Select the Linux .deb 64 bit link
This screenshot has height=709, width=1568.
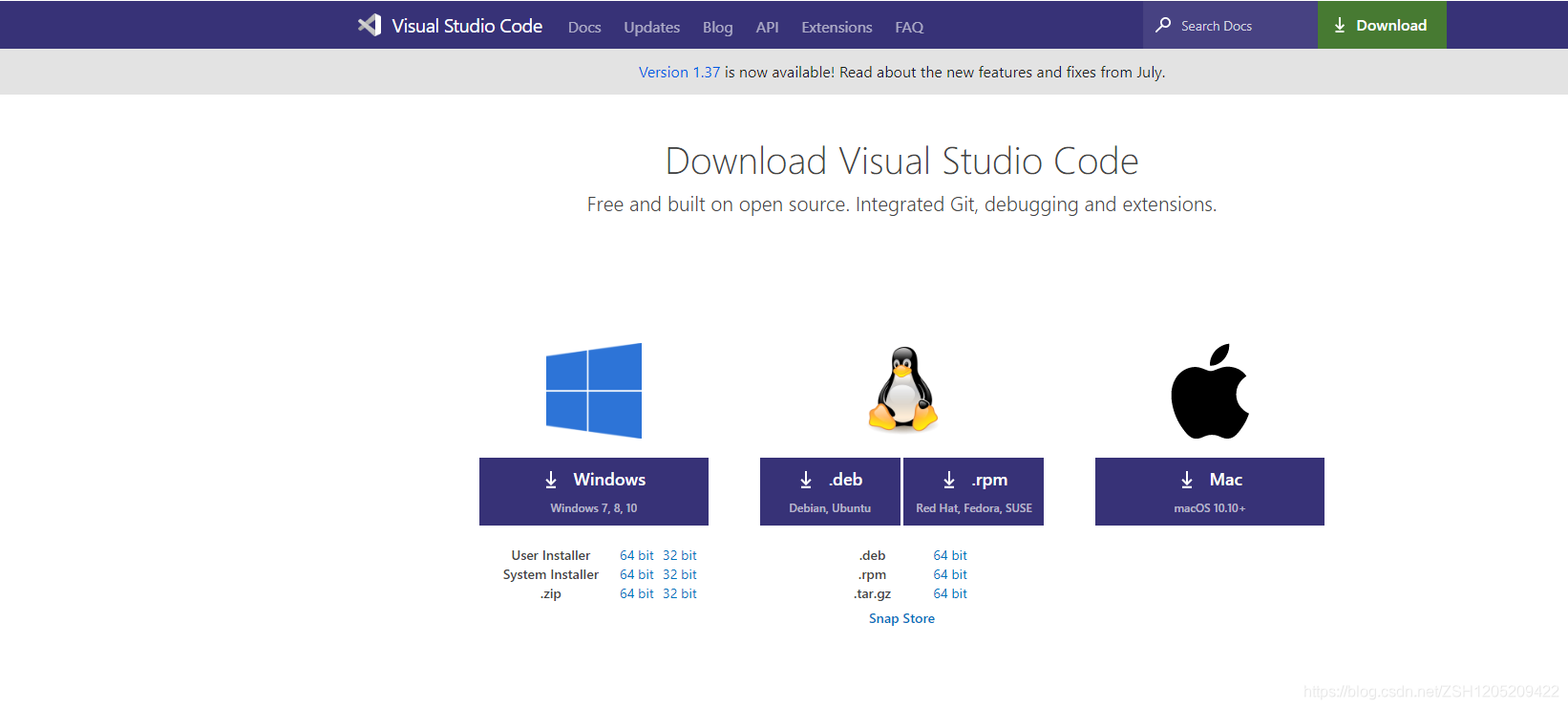pos(950,555)
